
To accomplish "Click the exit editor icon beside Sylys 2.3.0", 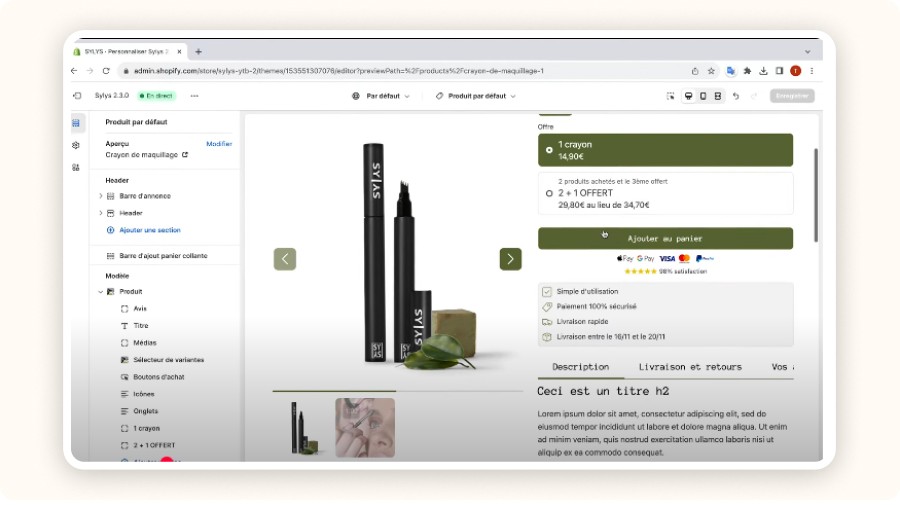I will tap(77, 96).
